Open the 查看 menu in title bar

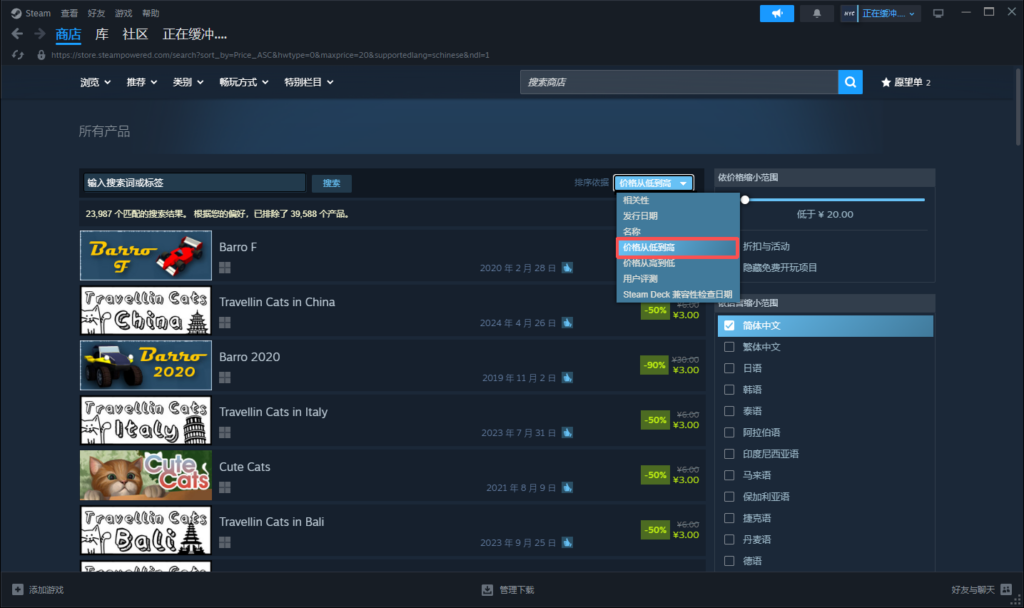(69, 13)
